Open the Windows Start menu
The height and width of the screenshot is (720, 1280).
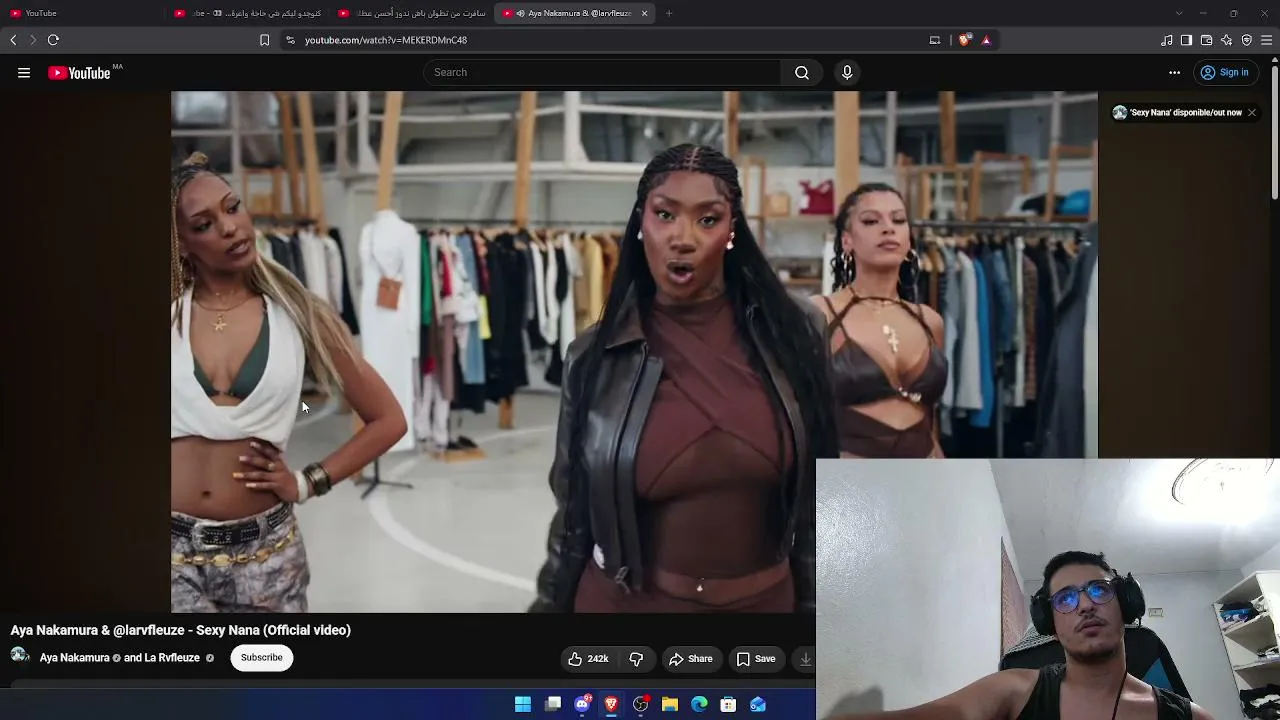(523, 705)
